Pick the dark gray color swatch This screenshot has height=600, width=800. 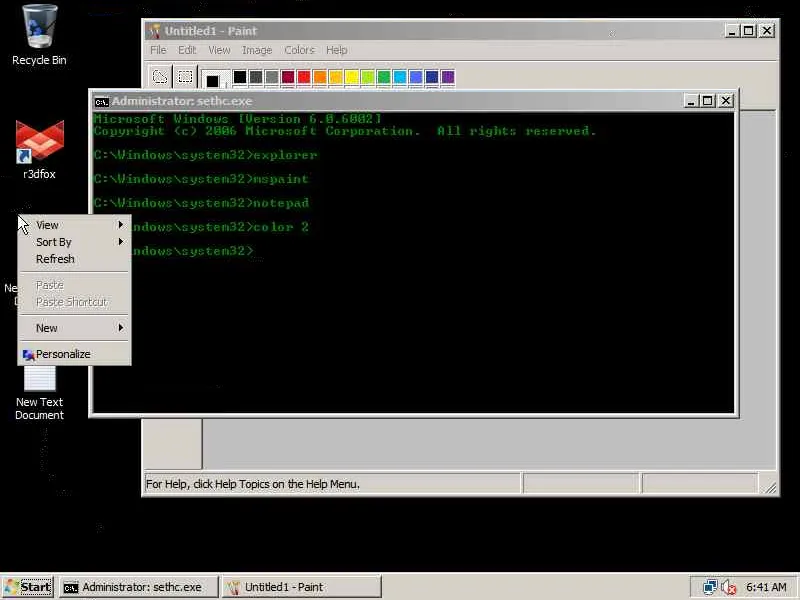(256, 77)
